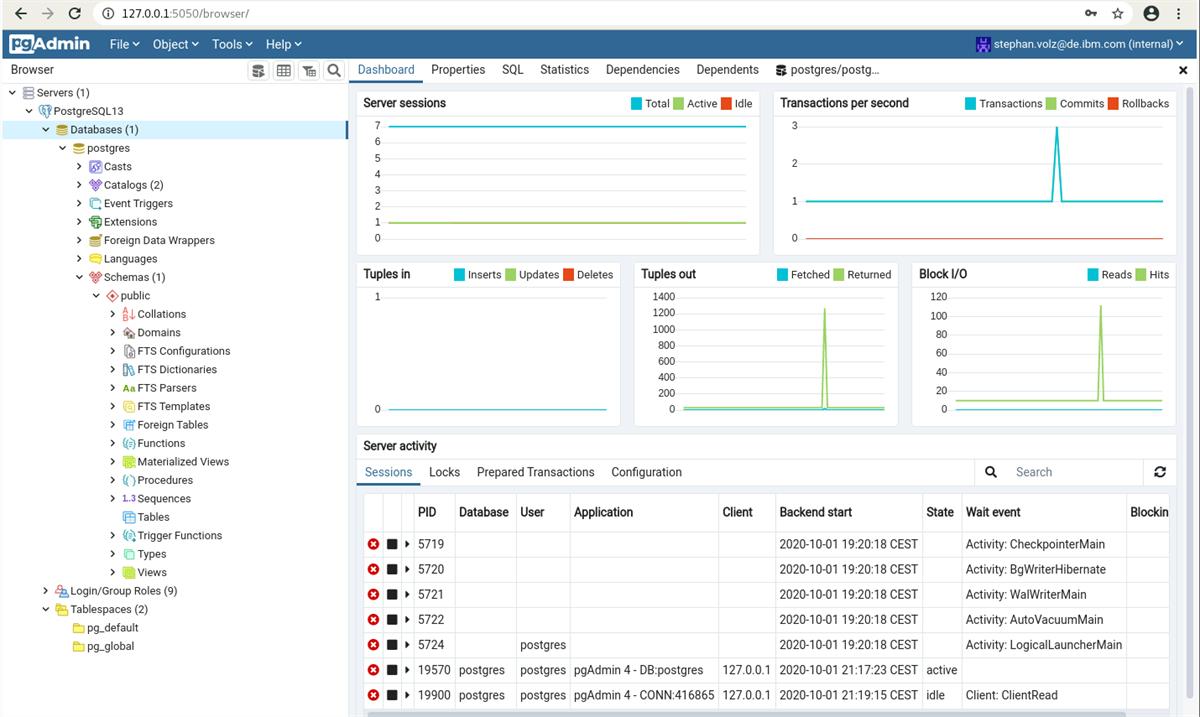The width and height of the screenshot is (1200, 717).
Task: Terminate session with PID 19570
Action: [x=374, y=670]
